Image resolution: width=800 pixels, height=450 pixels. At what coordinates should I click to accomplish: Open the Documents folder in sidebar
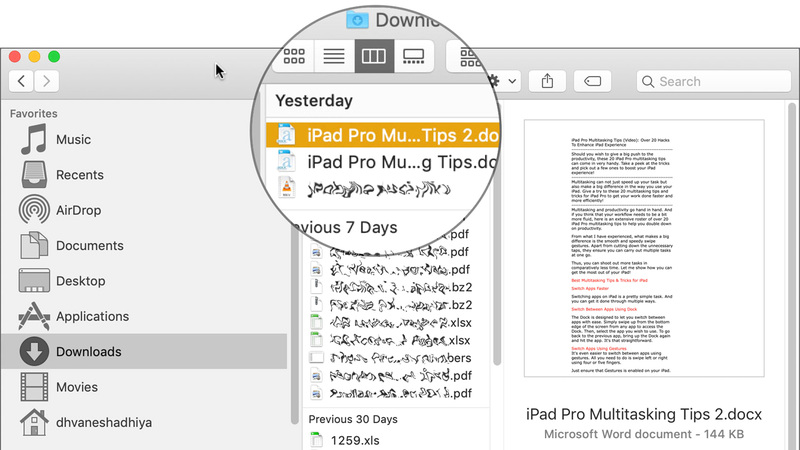click(89, 246)
